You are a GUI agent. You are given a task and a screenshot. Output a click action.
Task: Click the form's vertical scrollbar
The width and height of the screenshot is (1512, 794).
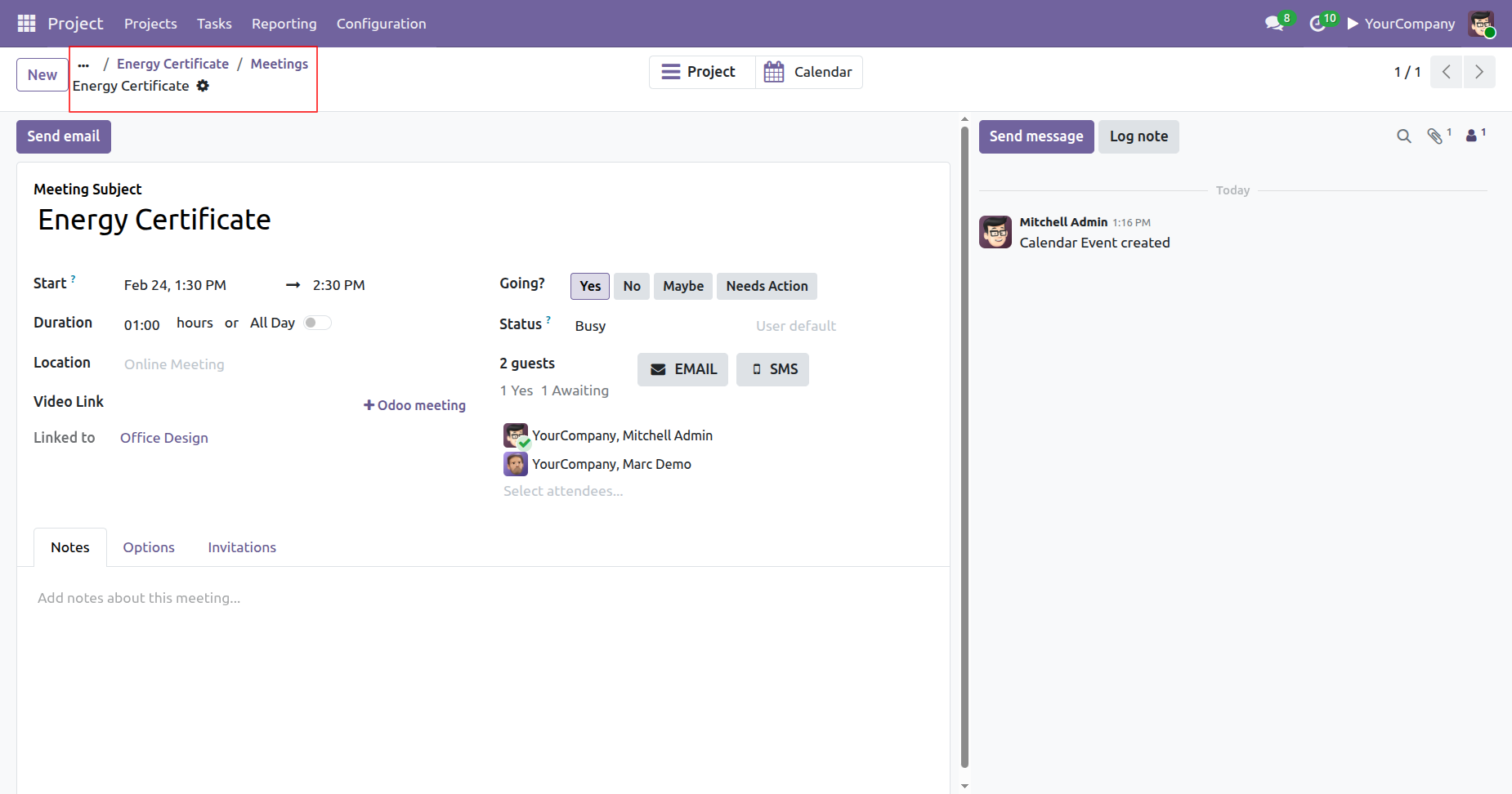point(964,445)
